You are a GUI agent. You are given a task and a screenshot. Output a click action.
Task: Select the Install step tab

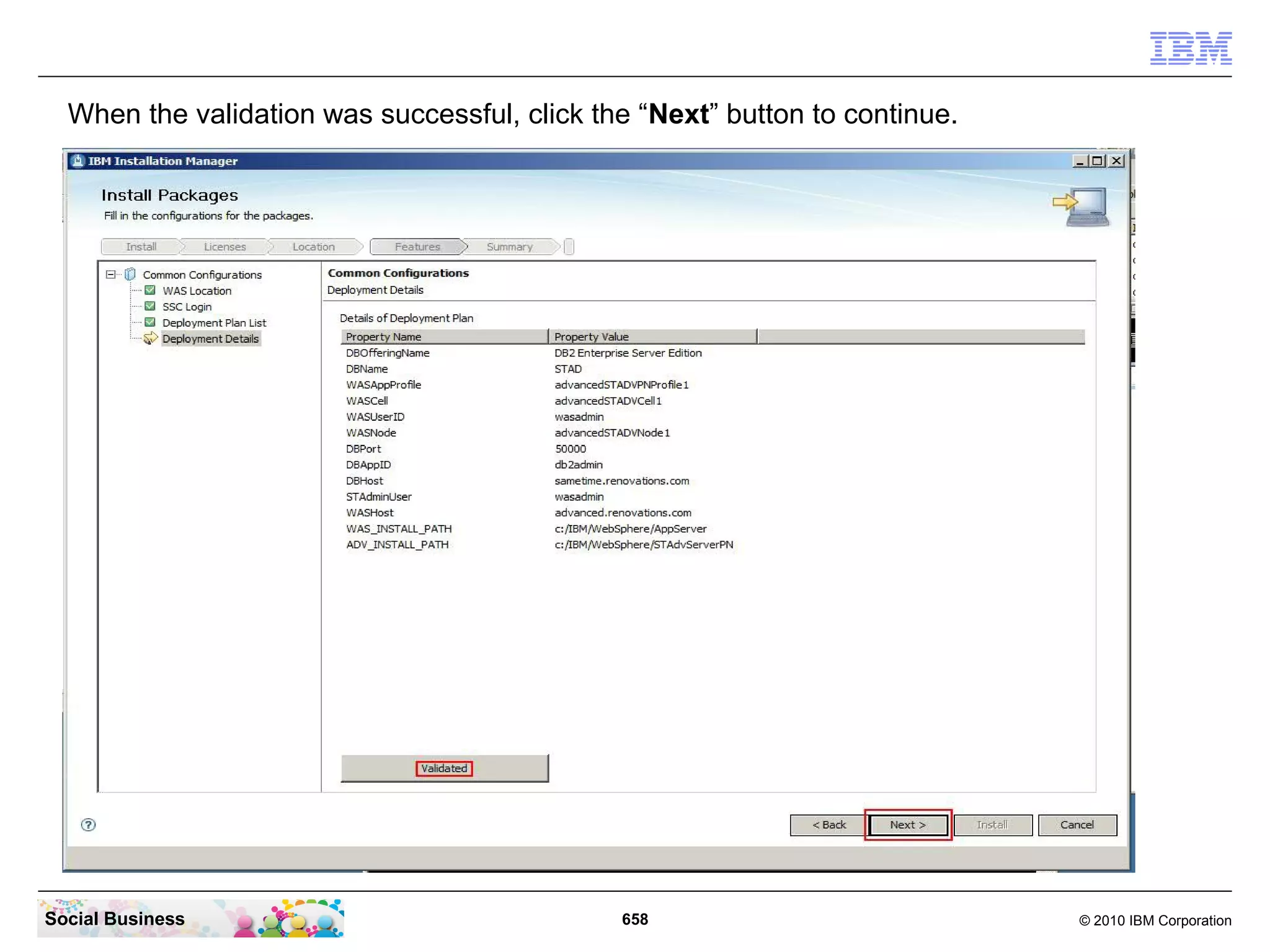pos(141,247)
